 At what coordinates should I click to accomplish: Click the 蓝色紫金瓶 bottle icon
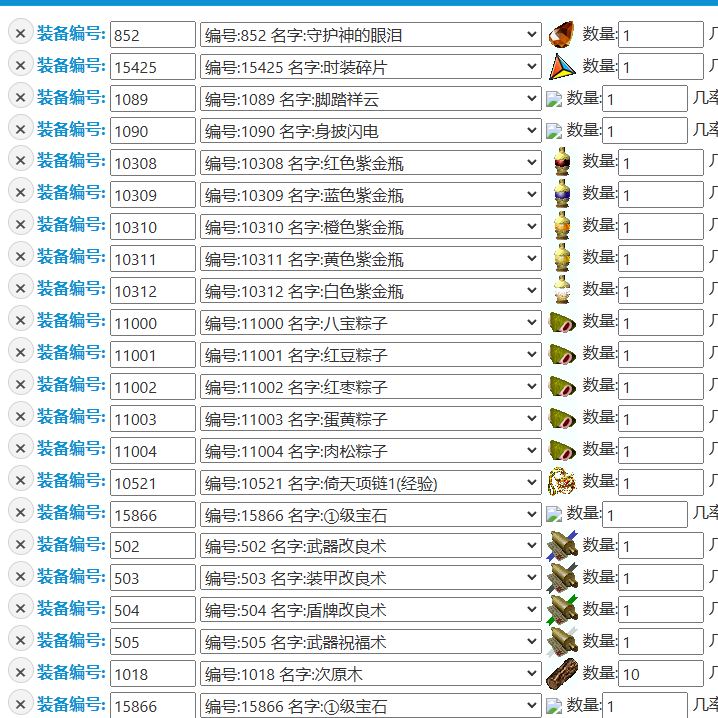562,194
